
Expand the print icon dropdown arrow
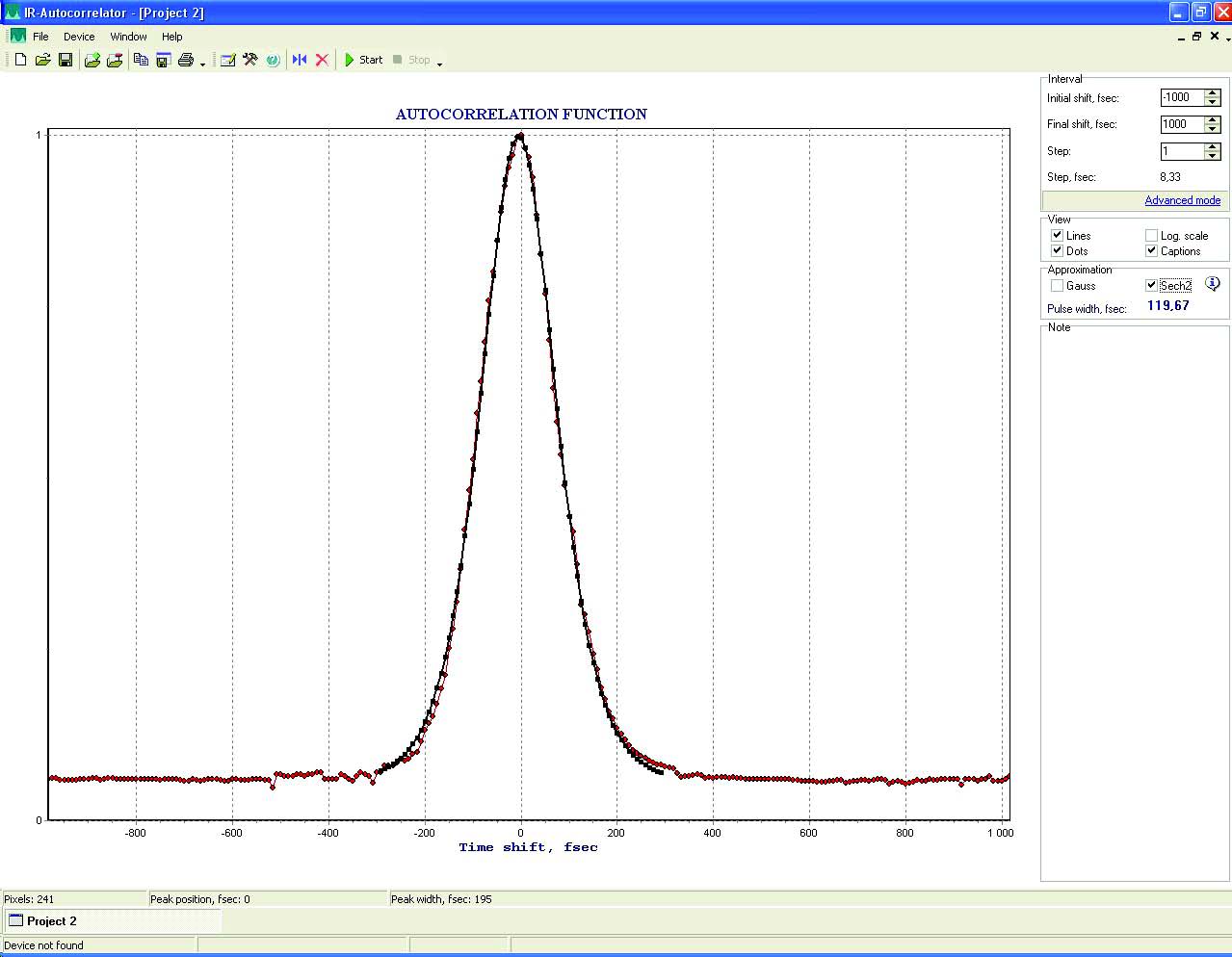(203, 65)
